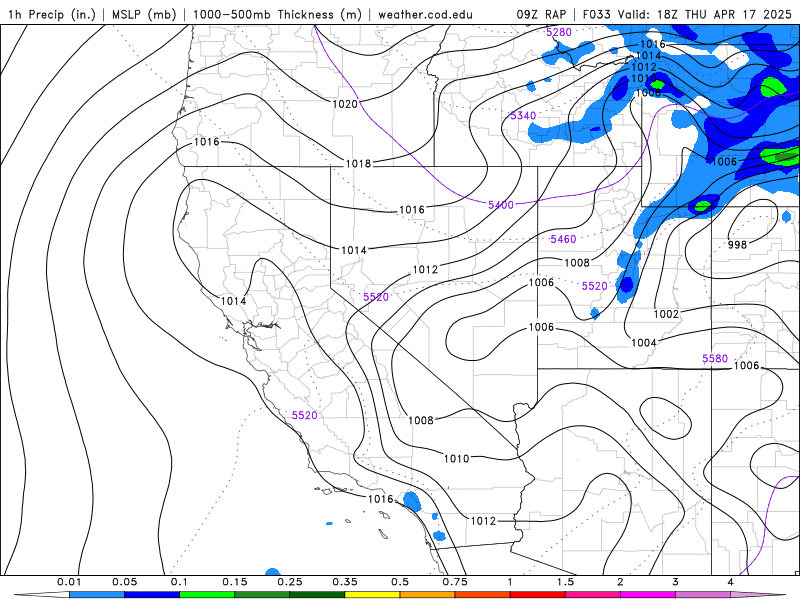Click the light blue 0.01–0.05 legend swatch
800x600 pixels.
97,595
